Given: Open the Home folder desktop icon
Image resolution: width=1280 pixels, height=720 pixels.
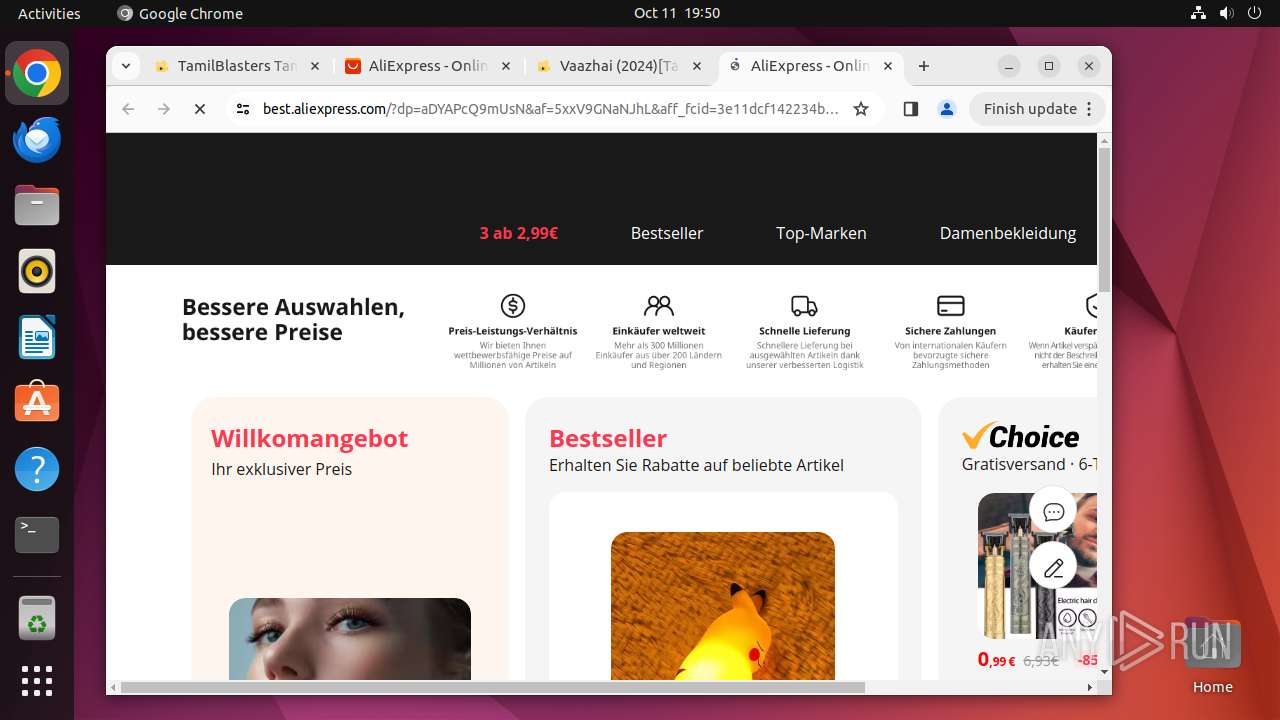Looking at the screenshot, I should [1212, 656].
